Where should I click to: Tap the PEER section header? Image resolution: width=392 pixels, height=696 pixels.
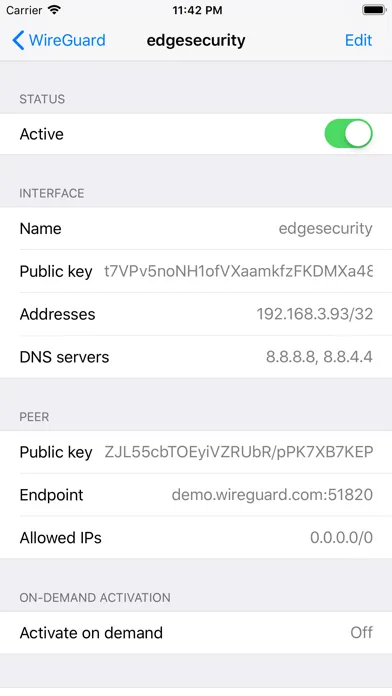point(34,417)
